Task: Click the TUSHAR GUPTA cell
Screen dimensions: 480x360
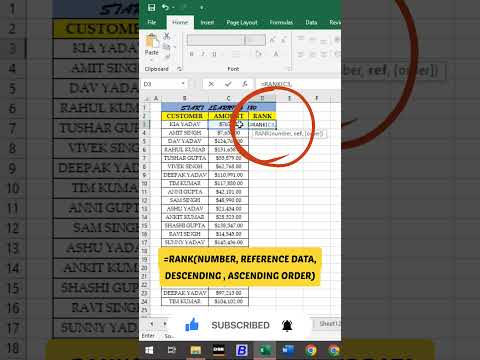Action: coord(185,158)
